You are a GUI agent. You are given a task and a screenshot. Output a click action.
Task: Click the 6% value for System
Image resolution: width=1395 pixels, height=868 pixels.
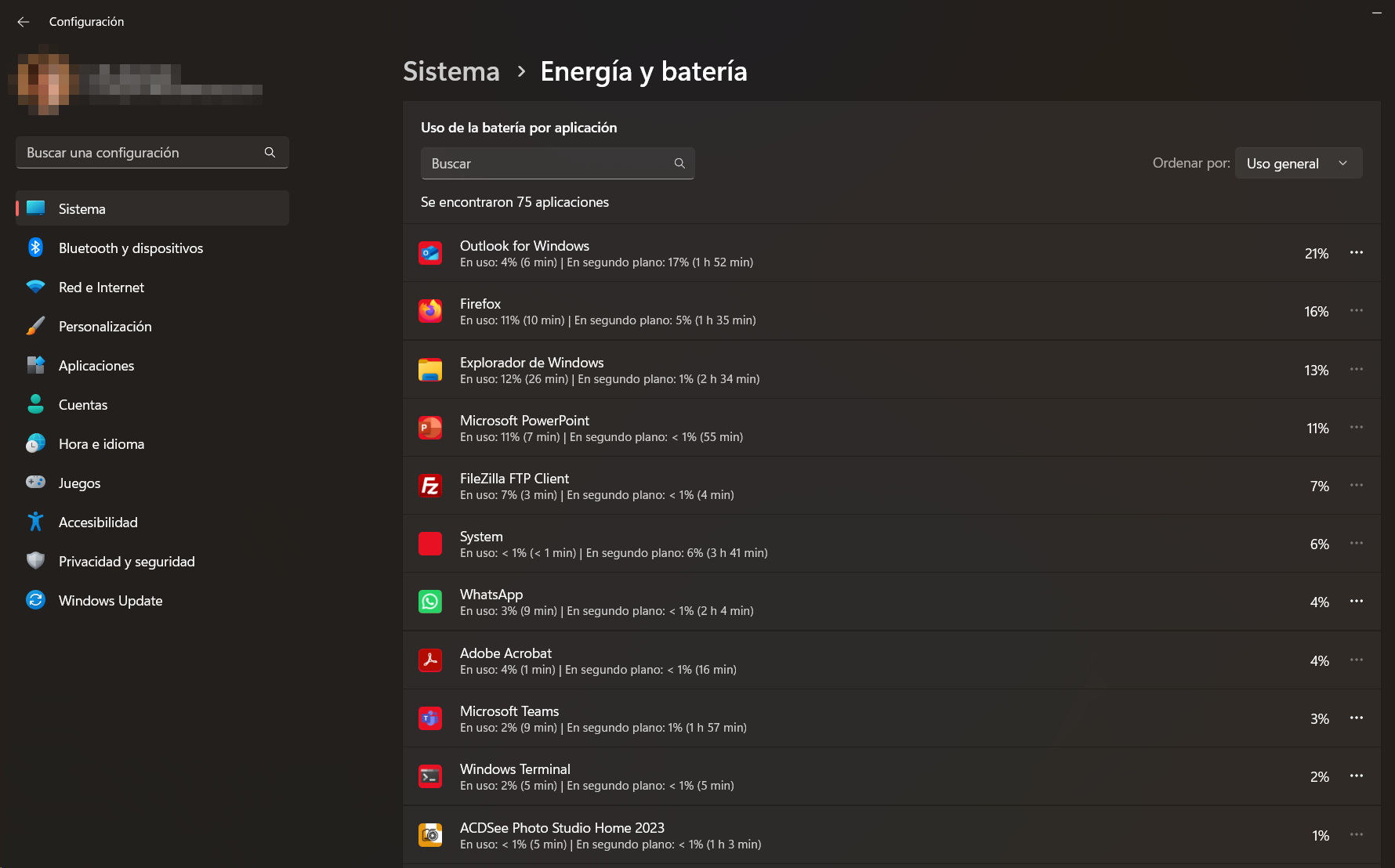(x=1320, y=544)
